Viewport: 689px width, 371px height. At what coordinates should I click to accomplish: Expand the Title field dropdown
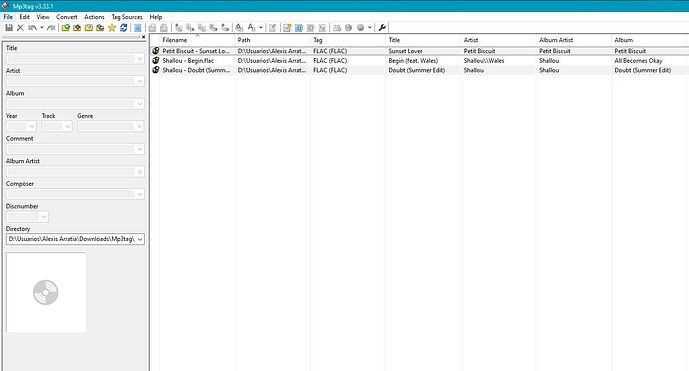click(x=140, y=58)
